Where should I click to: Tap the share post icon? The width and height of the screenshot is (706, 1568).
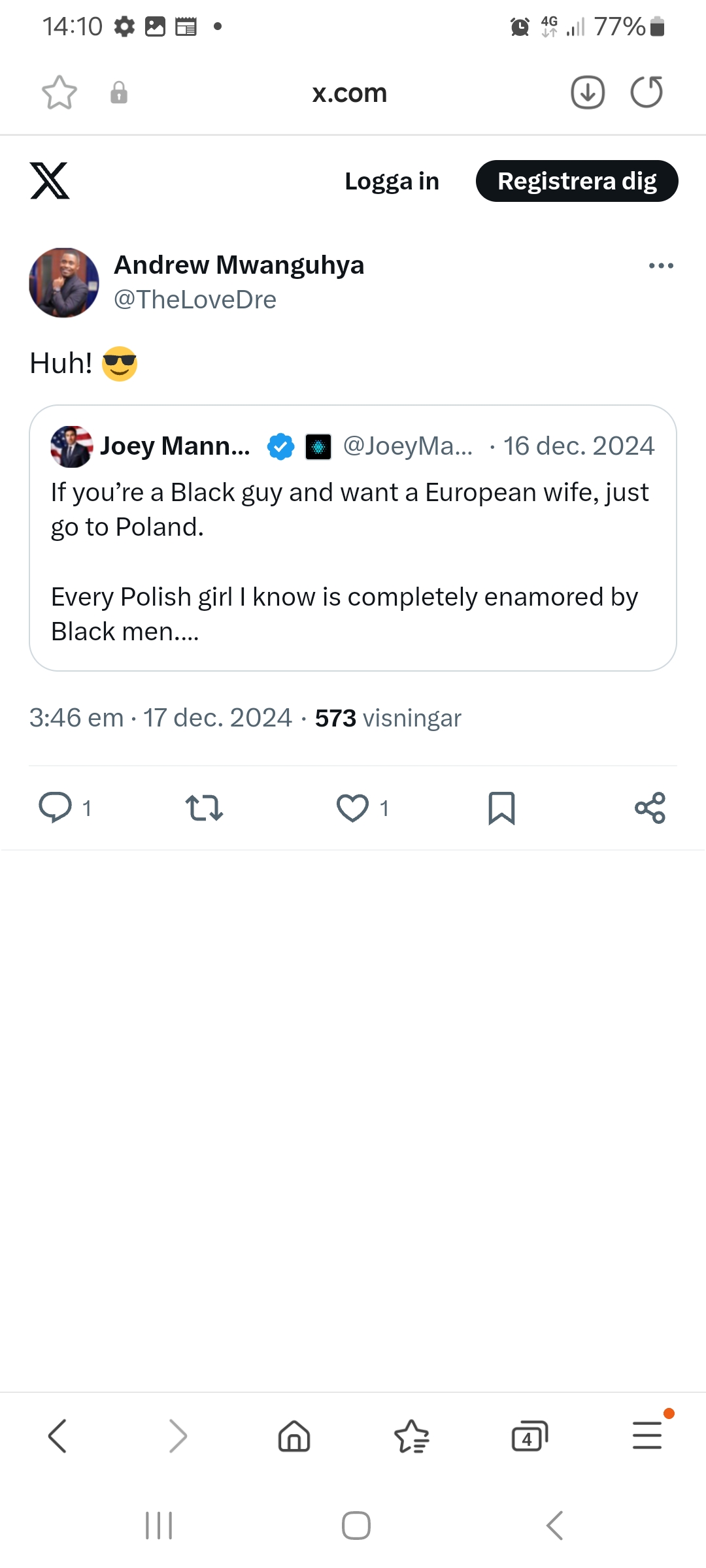[650, 808]
